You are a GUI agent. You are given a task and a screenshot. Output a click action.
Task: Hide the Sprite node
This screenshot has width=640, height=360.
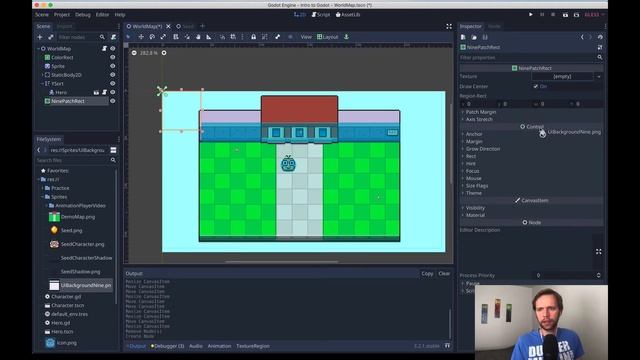coord(113,66)
